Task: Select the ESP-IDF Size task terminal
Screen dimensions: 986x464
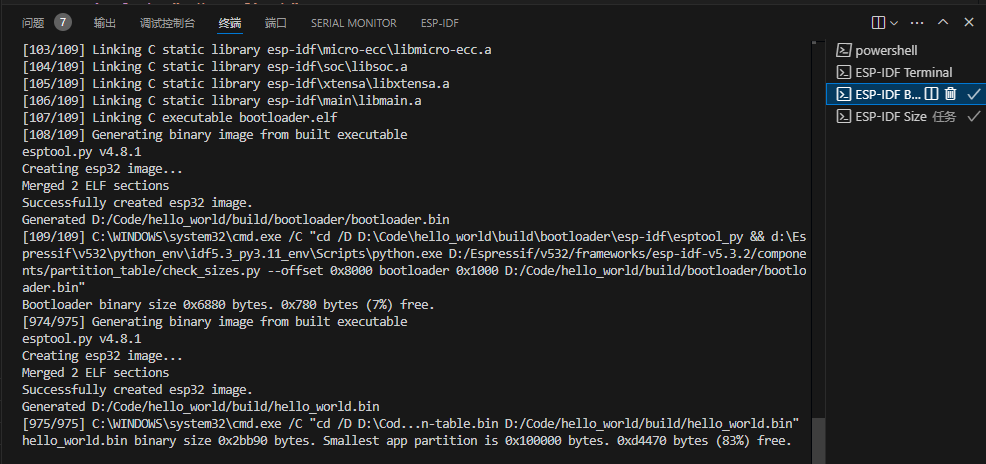Action: (x=890, y=116)
